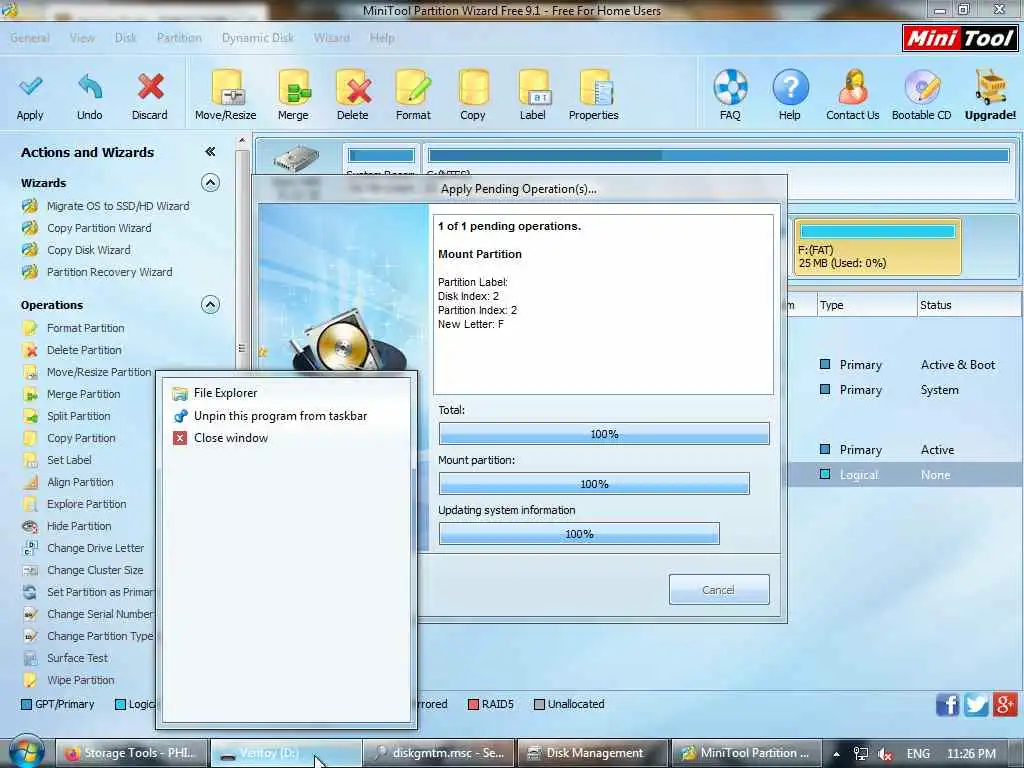Click Surface Test operation
The image size is (1024, 768).
pos(77,658)
